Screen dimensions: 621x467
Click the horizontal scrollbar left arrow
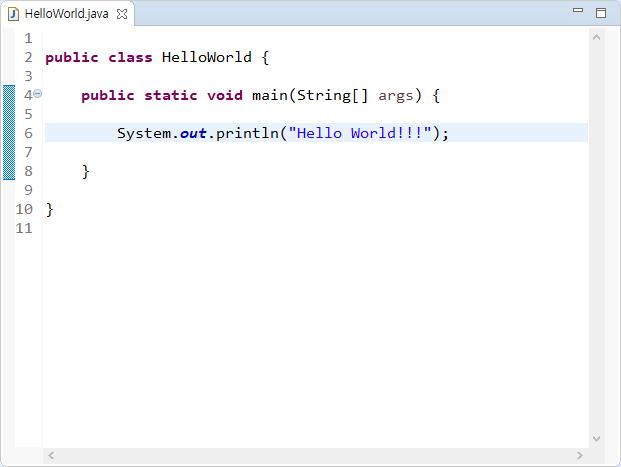(x=51, y=456)
